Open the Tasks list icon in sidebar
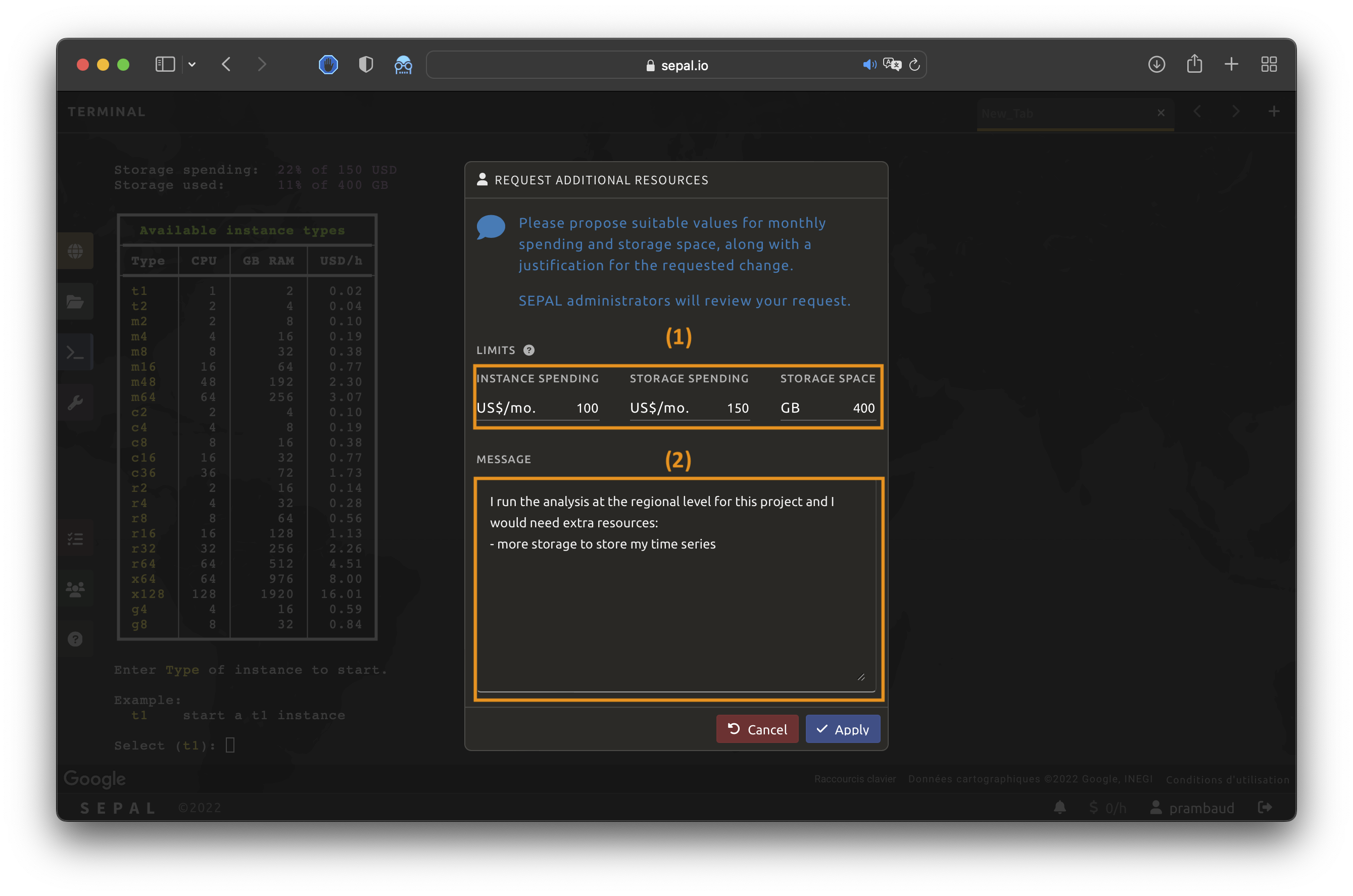Screen dimensions: 1353x896 coord(75,538)
